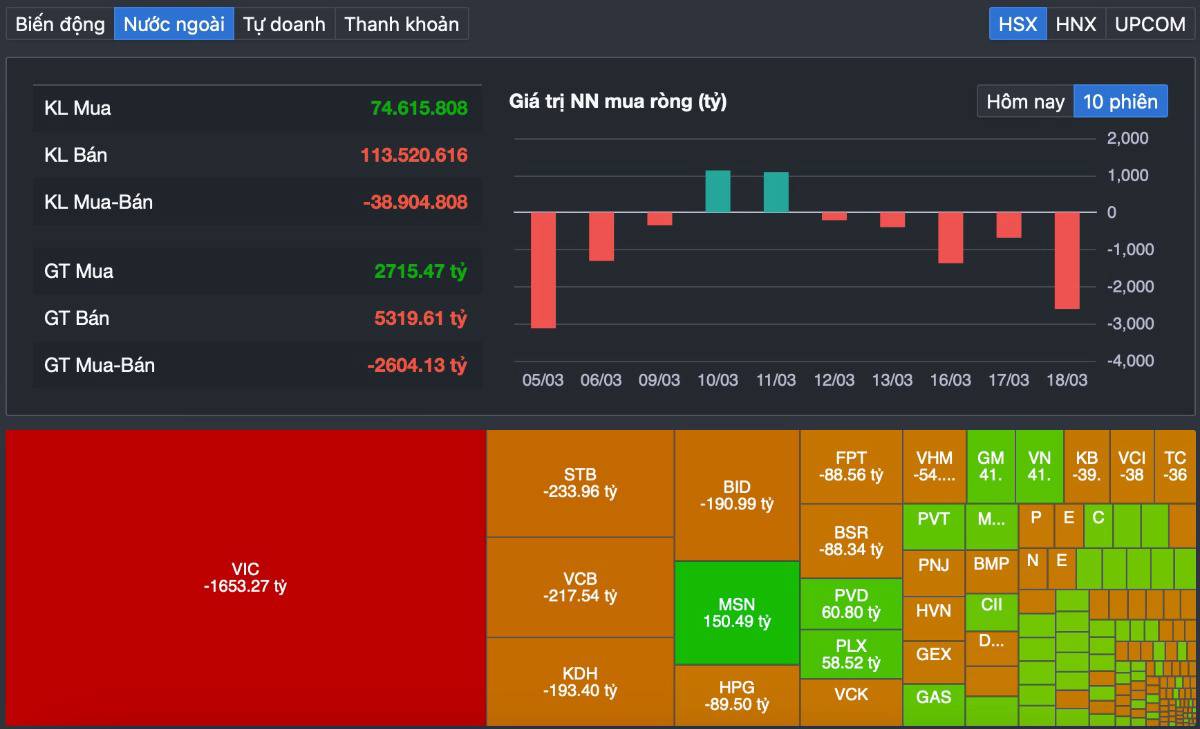Click the VCI -38 tile

[x=1132, y=466]
